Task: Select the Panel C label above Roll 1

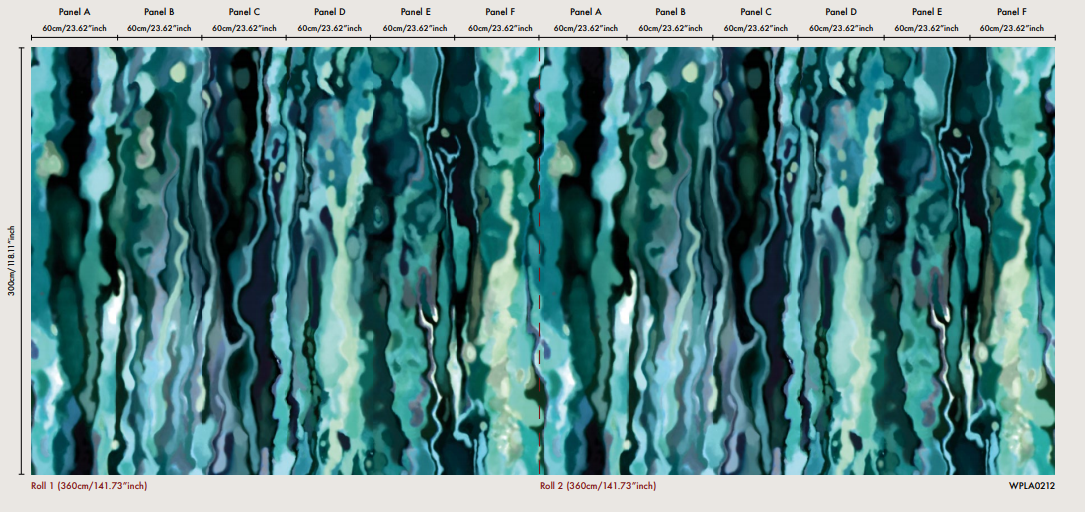Action: (244, 12)
